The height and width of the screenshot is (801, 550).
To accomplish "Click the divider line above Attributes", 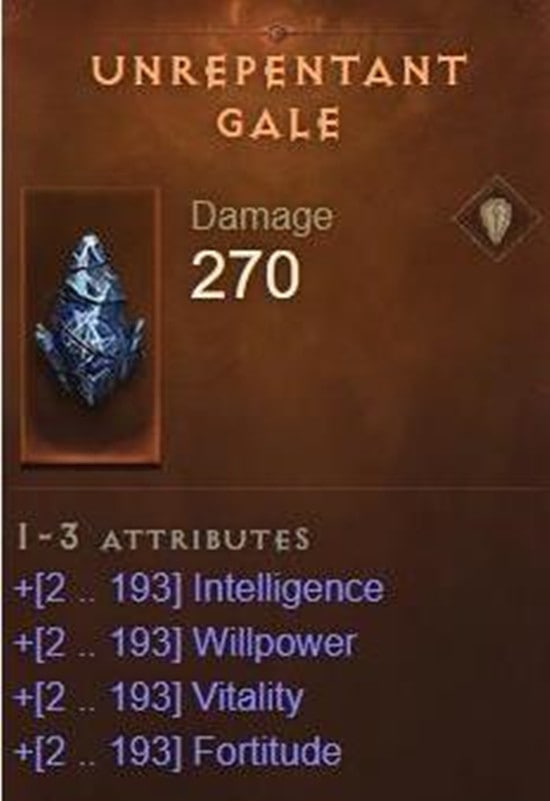I will click(276, 488).
